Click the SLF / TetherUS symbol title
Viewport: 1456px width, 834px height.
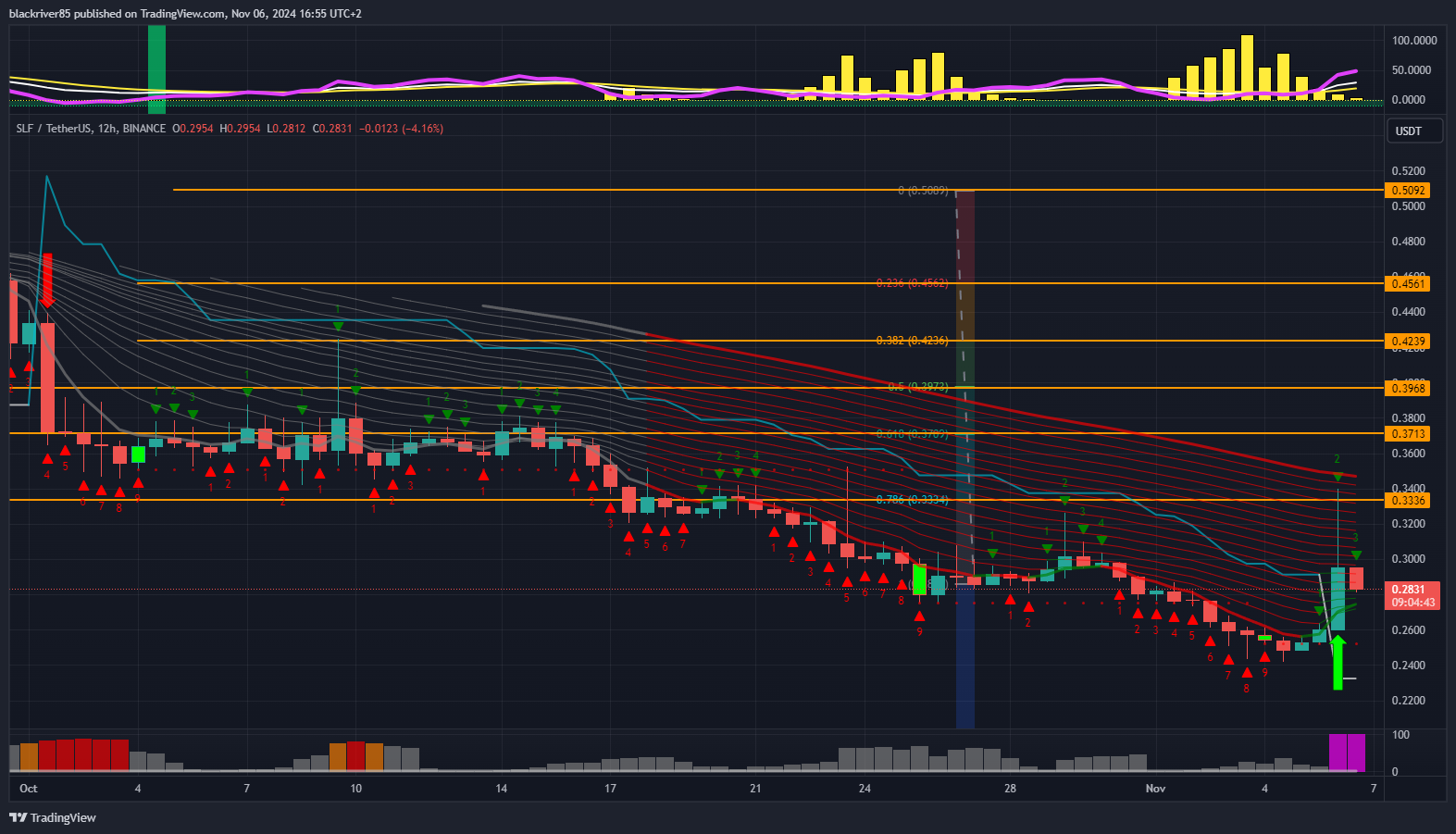(x=54, y=129)
